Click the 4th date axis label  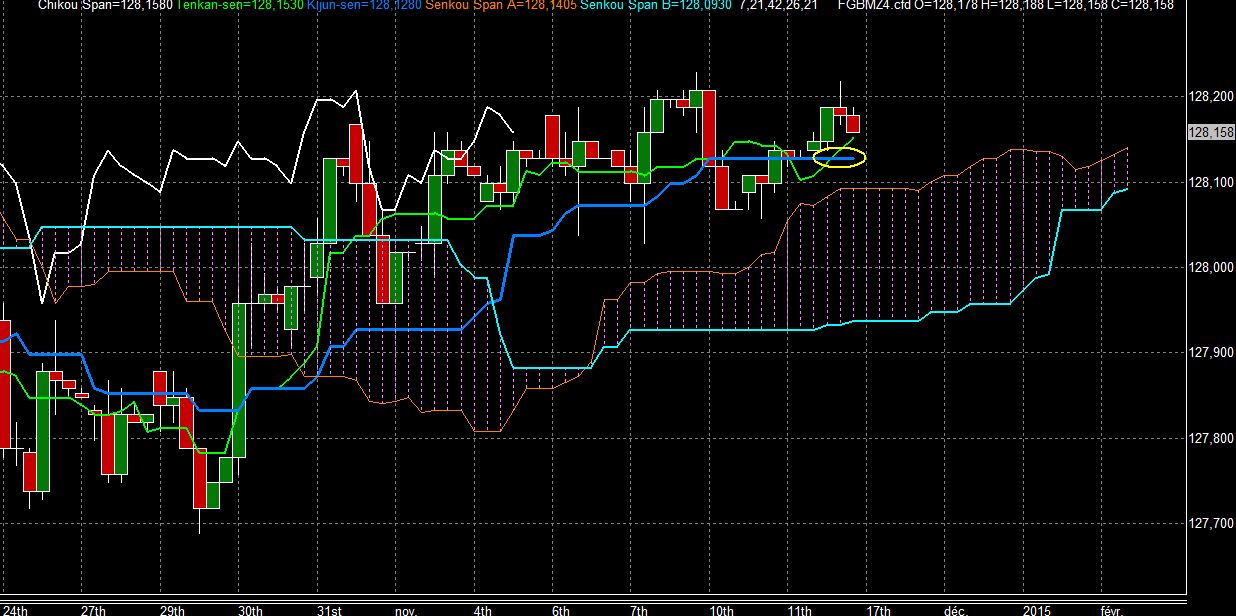pos(483,610)
